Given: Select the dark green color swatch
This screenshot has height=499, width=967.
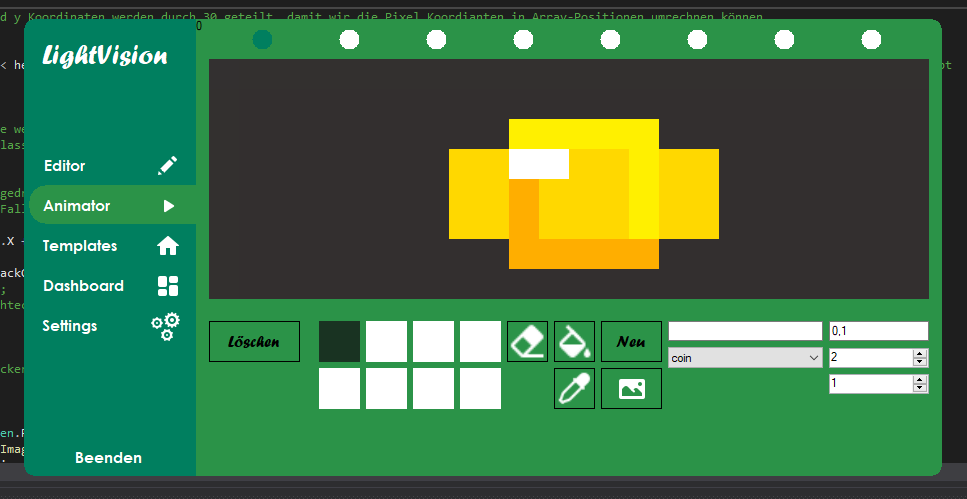Looking at the screenshot, I should click(x=339, y=341).
